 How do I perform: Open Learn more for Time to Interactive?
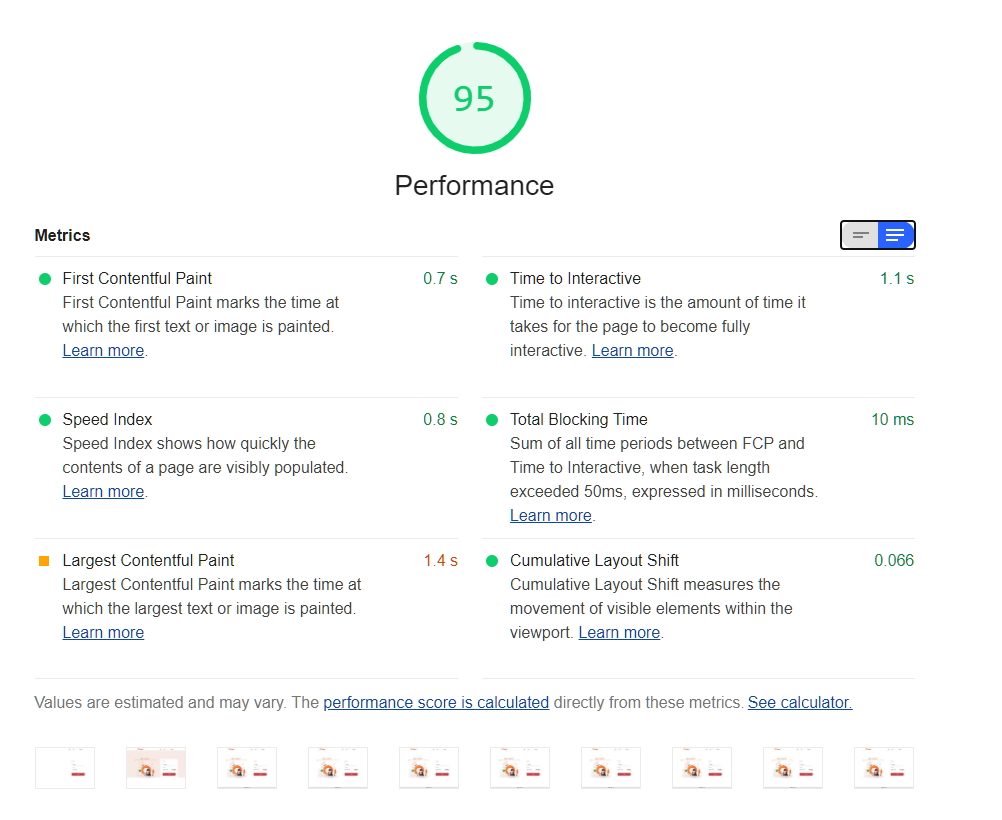pos(632,350)
